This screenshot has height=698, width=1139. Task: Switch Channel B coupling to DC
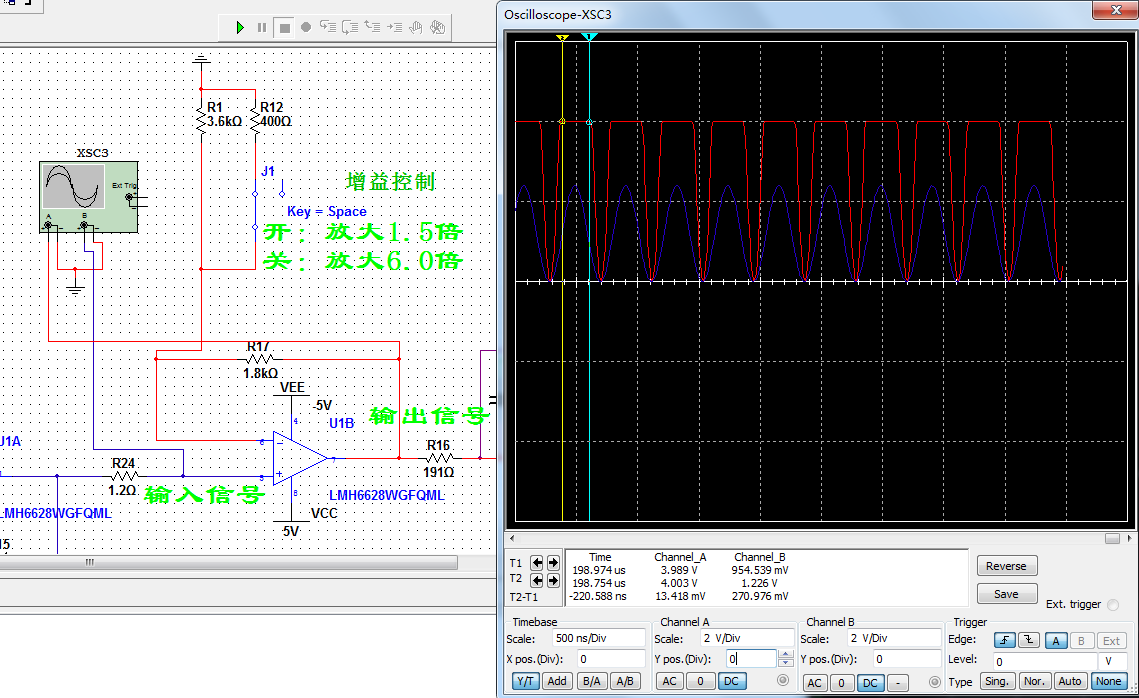(870, 682)
